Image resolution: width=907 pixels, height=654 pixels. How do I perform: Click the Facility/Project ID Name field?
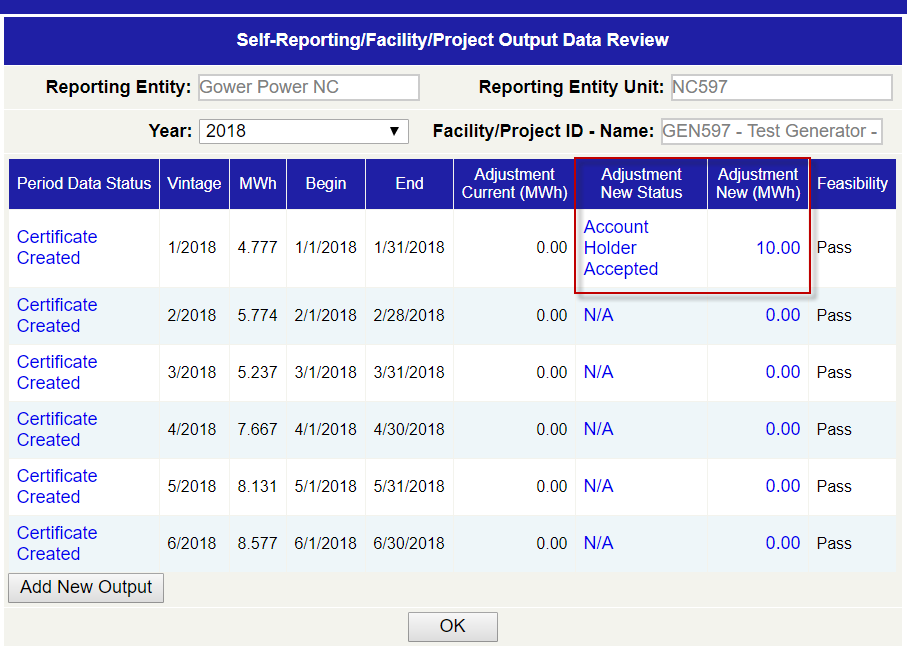(x=771, y=131)
